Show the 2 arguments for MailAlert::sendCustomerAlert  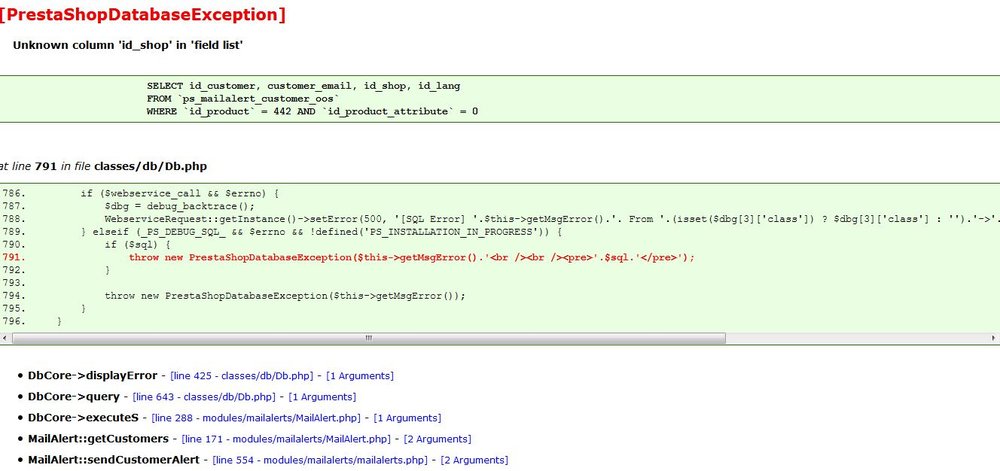click(474, 460)
